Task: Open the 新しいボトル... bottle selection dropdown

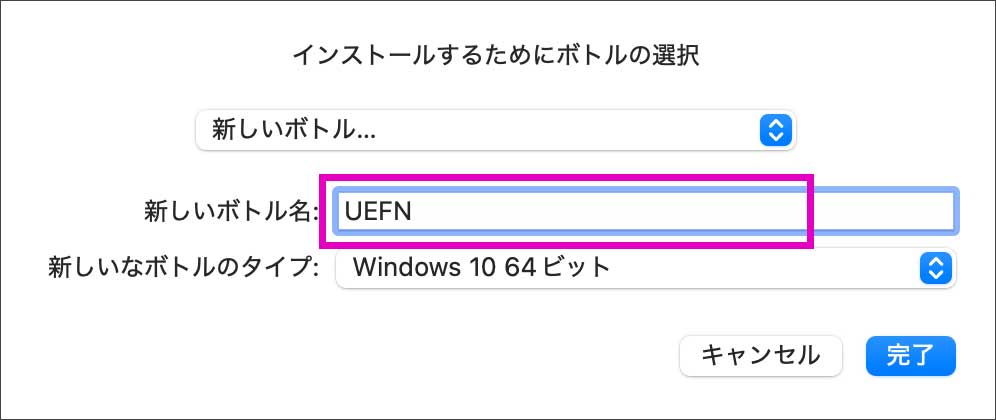Action: [495, 129]
